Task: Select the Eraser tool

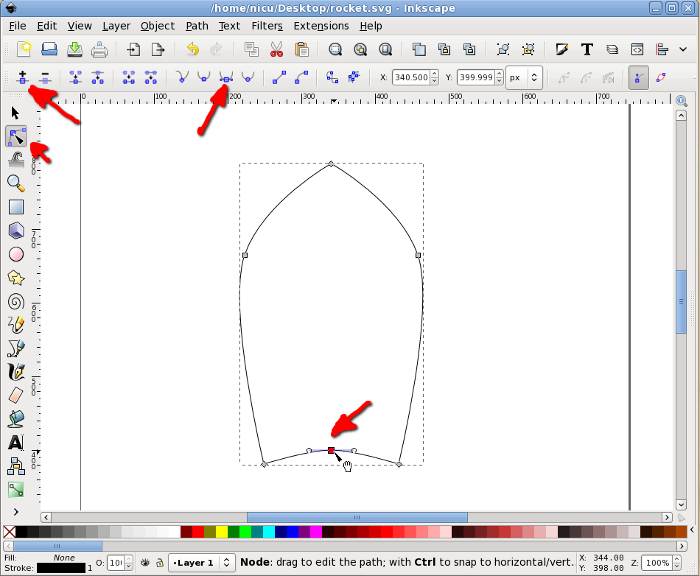Action: pyautogui.click(x=16, y=395)
